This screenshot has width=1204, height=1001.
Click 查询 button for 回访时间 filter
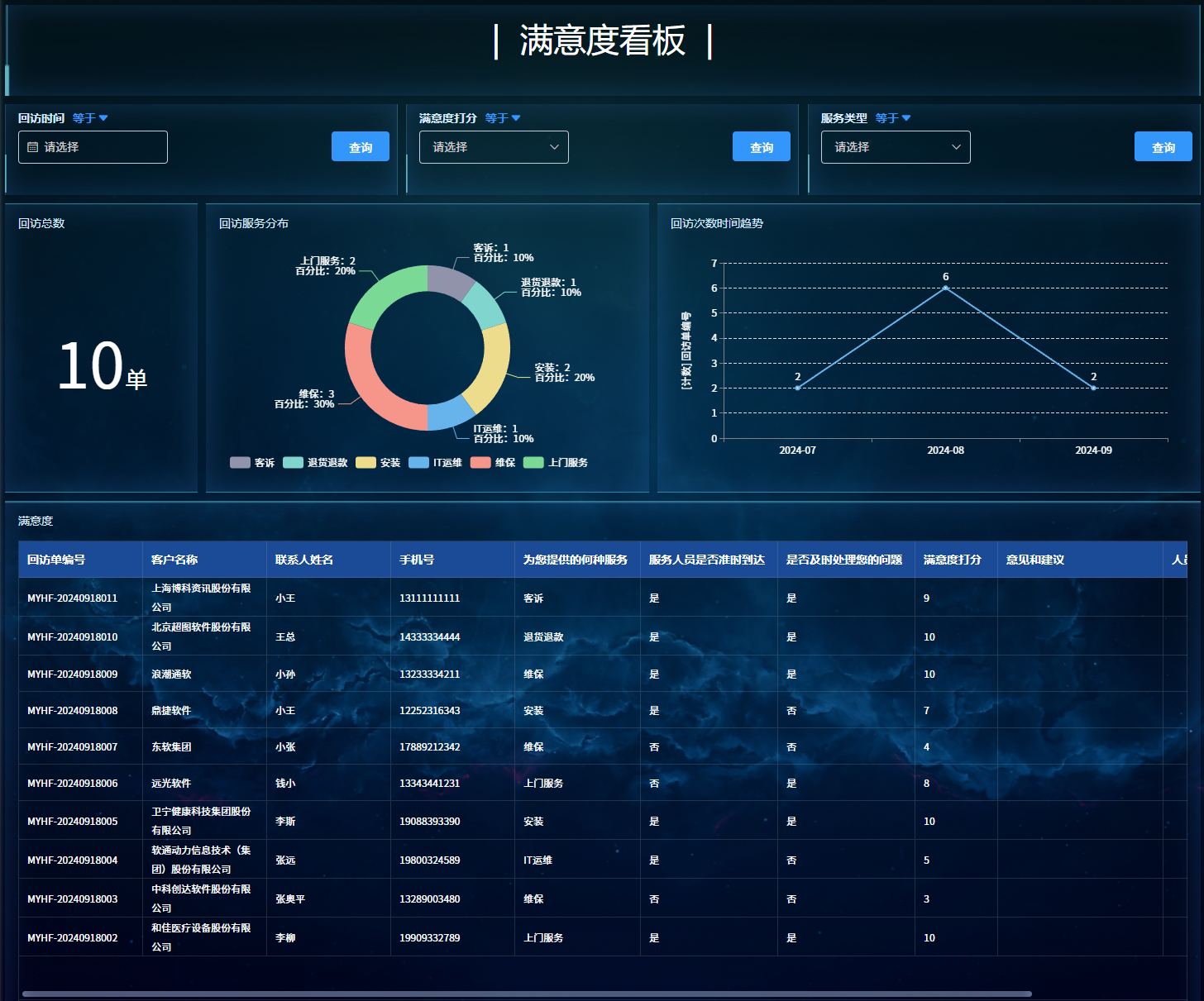pyautogui.click(x=361, y=147)
